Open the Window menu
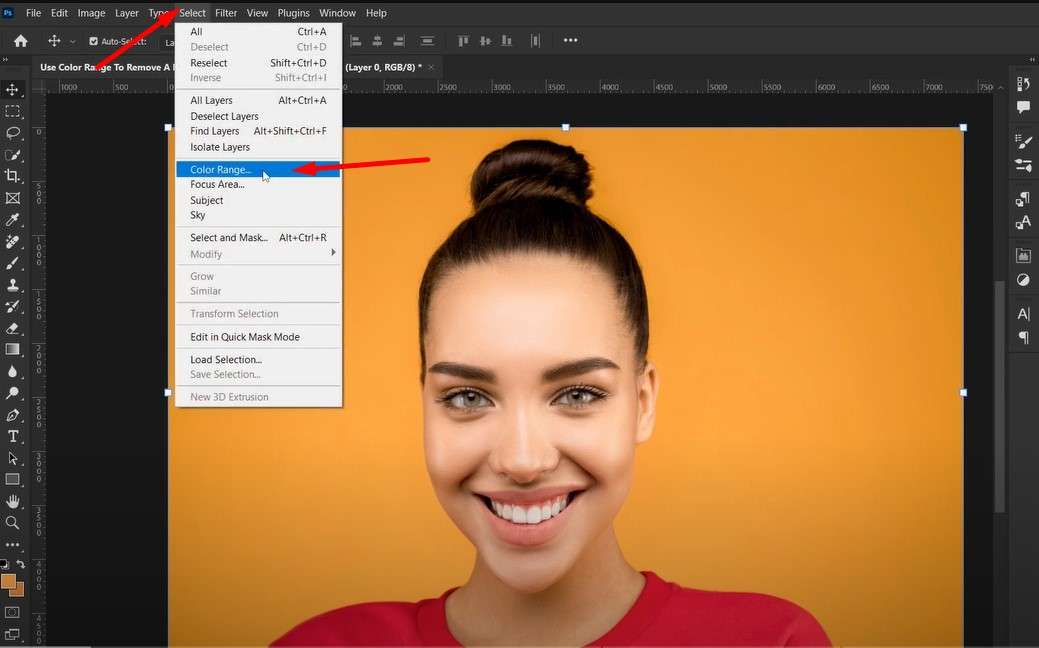This screenshot has height=648, width=1039. 337,13
